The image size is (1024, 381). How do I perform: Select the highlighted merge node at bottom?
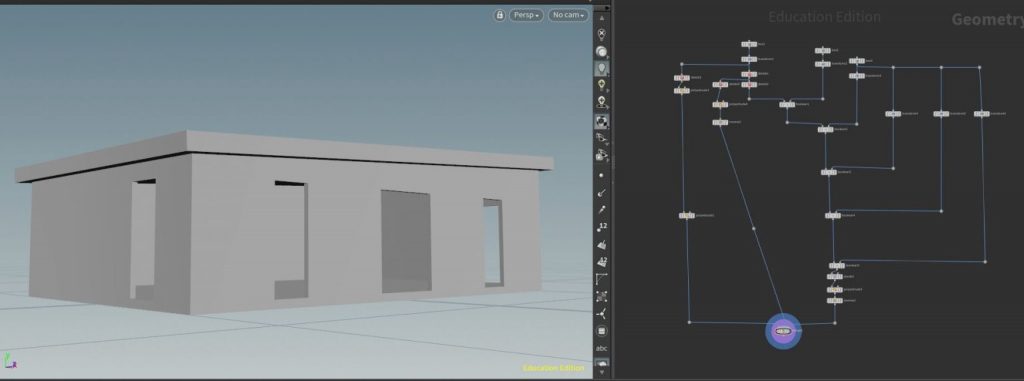(783, 331)
